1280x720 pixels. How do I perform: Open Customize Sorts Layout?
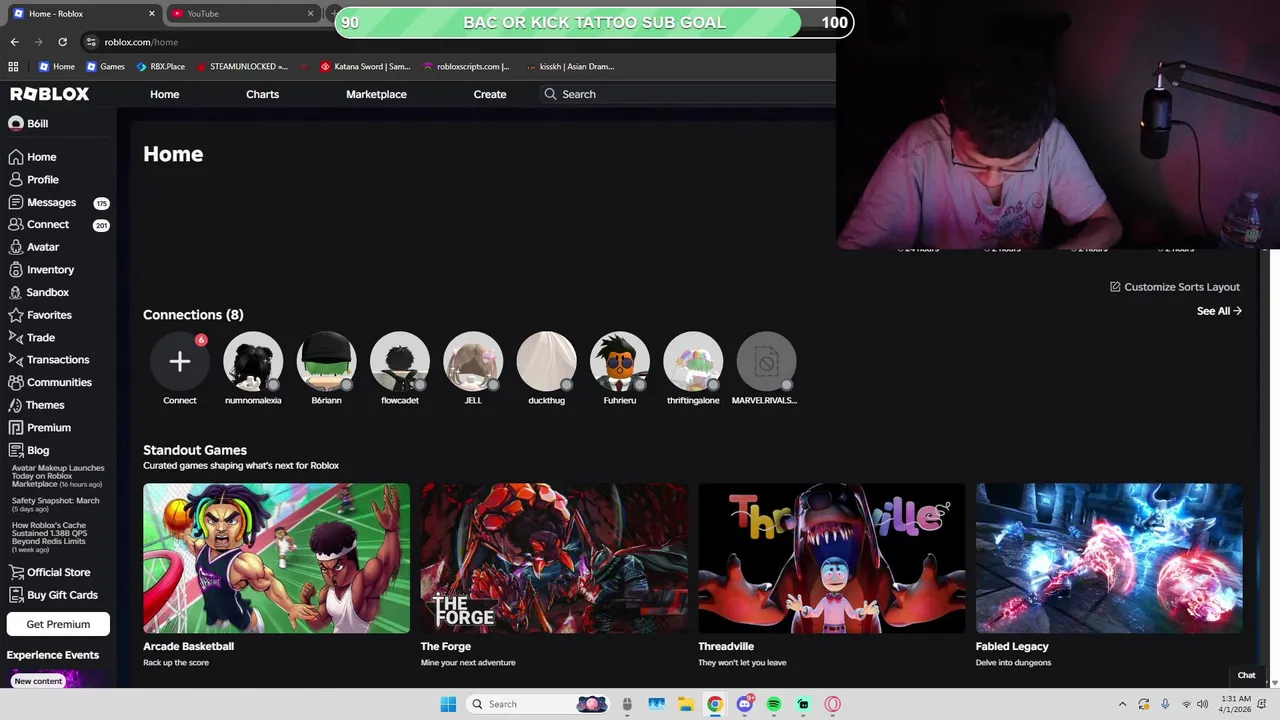1175,287
